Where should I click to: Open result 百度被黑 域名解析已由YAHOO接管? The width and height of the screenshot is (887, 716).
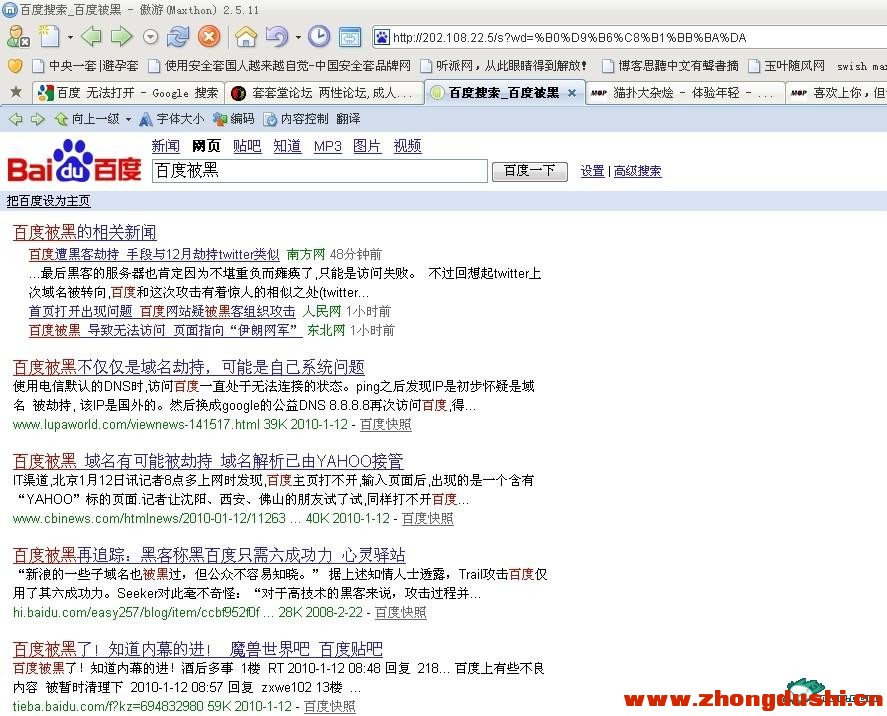(x=208, y=461)
